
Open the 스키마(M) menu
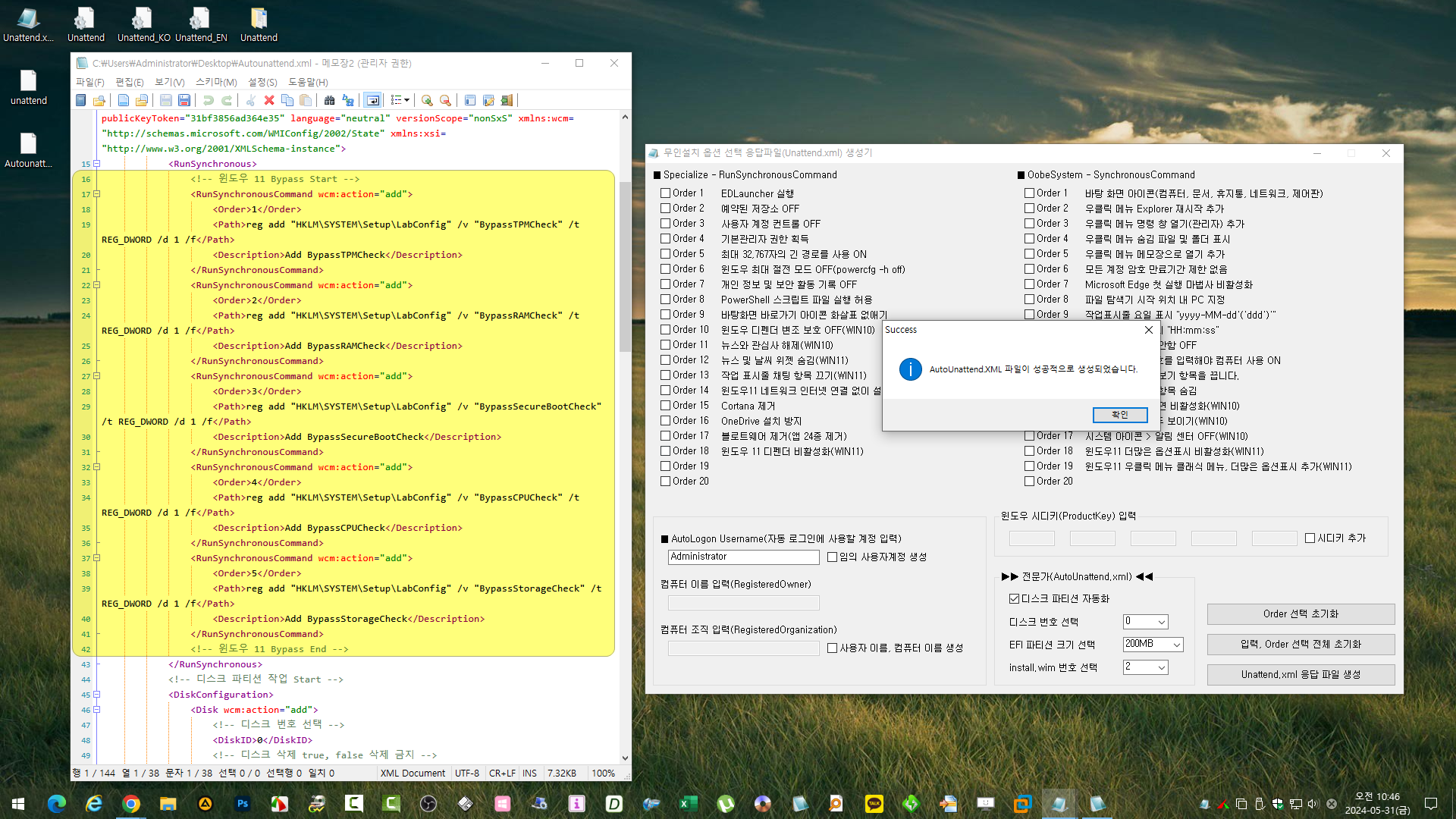216,82
